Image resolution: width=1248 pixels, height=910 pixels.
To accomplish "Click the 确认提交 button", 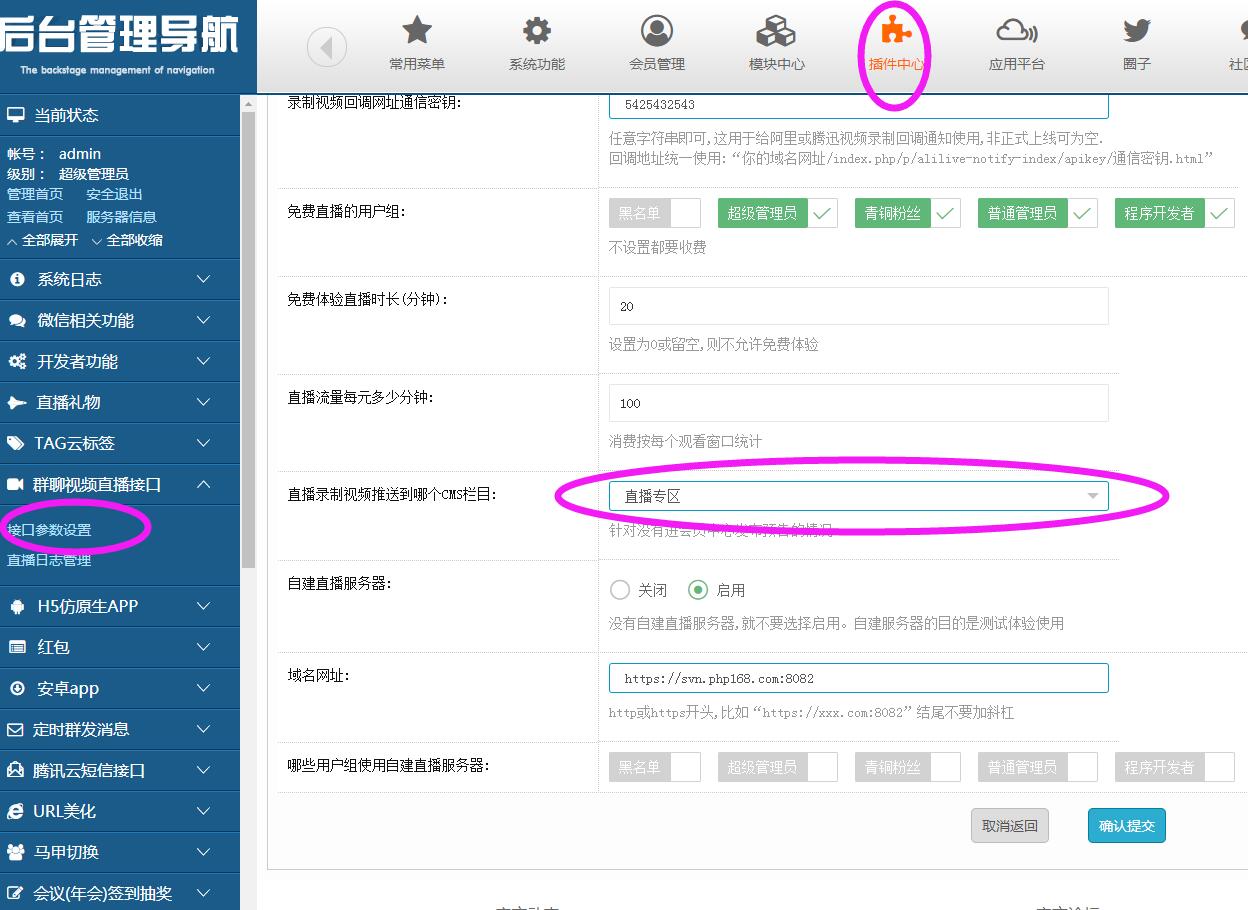I will [1126, 826].
